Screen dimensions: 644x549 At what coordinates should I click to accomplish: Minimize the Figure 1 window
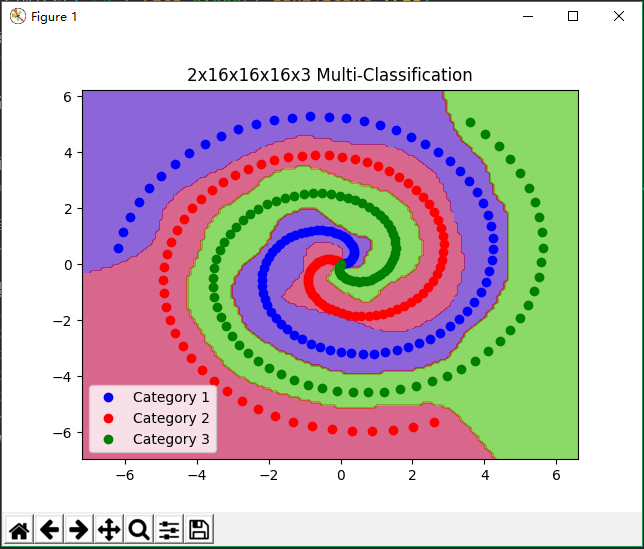pyautogui.click(x=528, y=16)
